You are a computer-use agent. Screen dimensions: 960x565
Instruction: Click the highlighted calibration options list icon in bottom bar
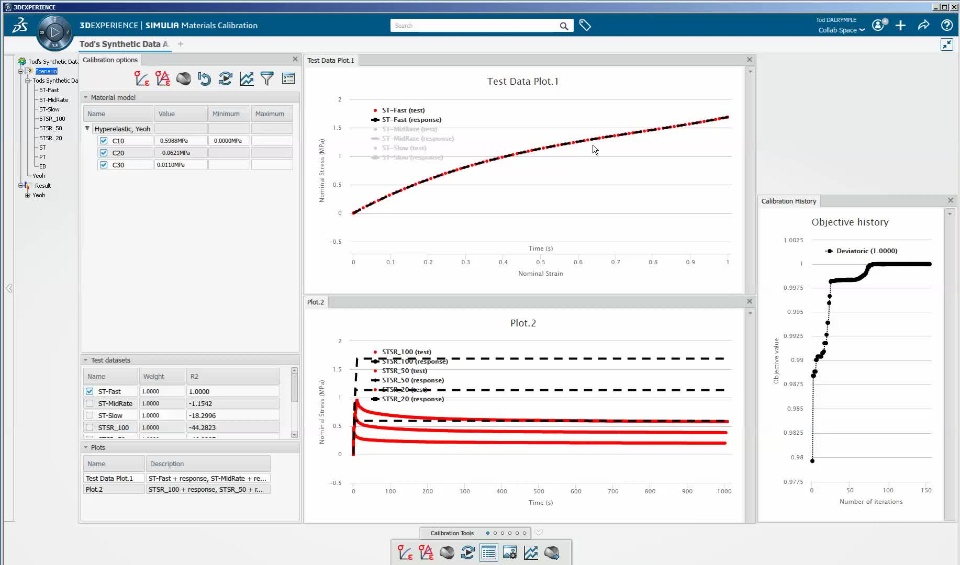pyautogui.click(x=489, y=552)
